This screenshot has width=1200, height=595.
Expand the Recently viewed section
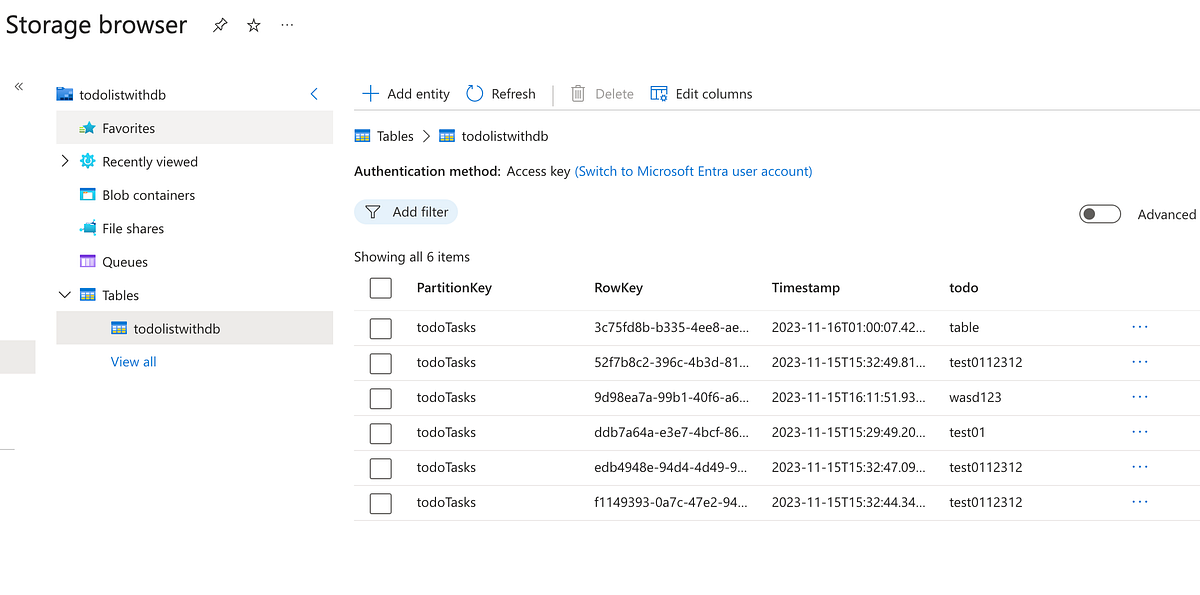(64, 161)
